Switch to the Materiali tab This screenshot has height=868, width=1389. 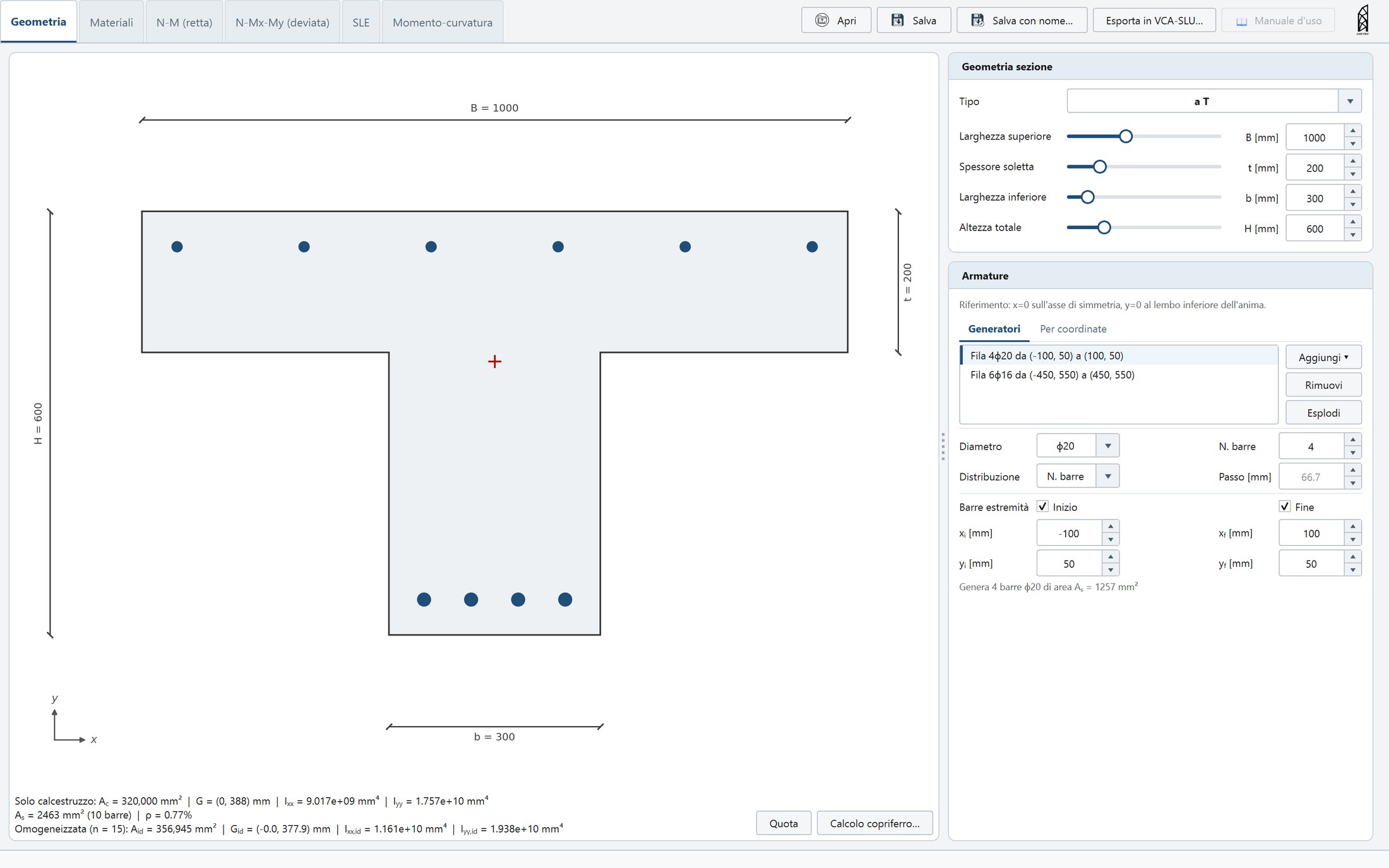111,22
